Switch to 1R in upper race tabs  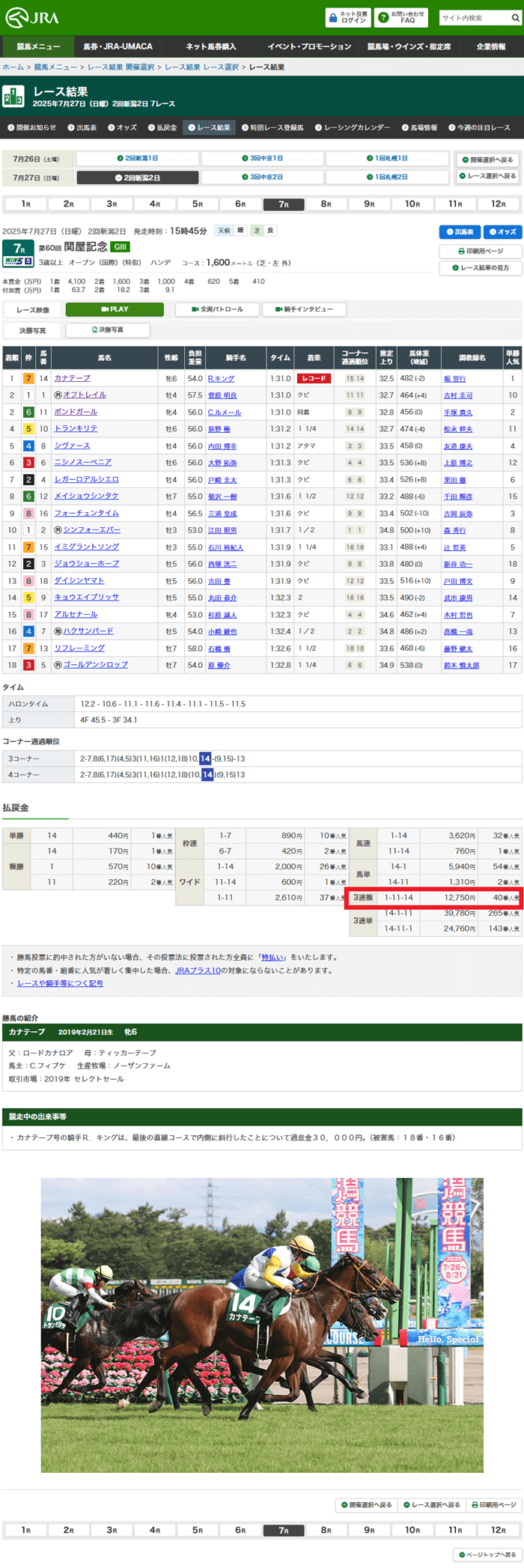[25, 204]
